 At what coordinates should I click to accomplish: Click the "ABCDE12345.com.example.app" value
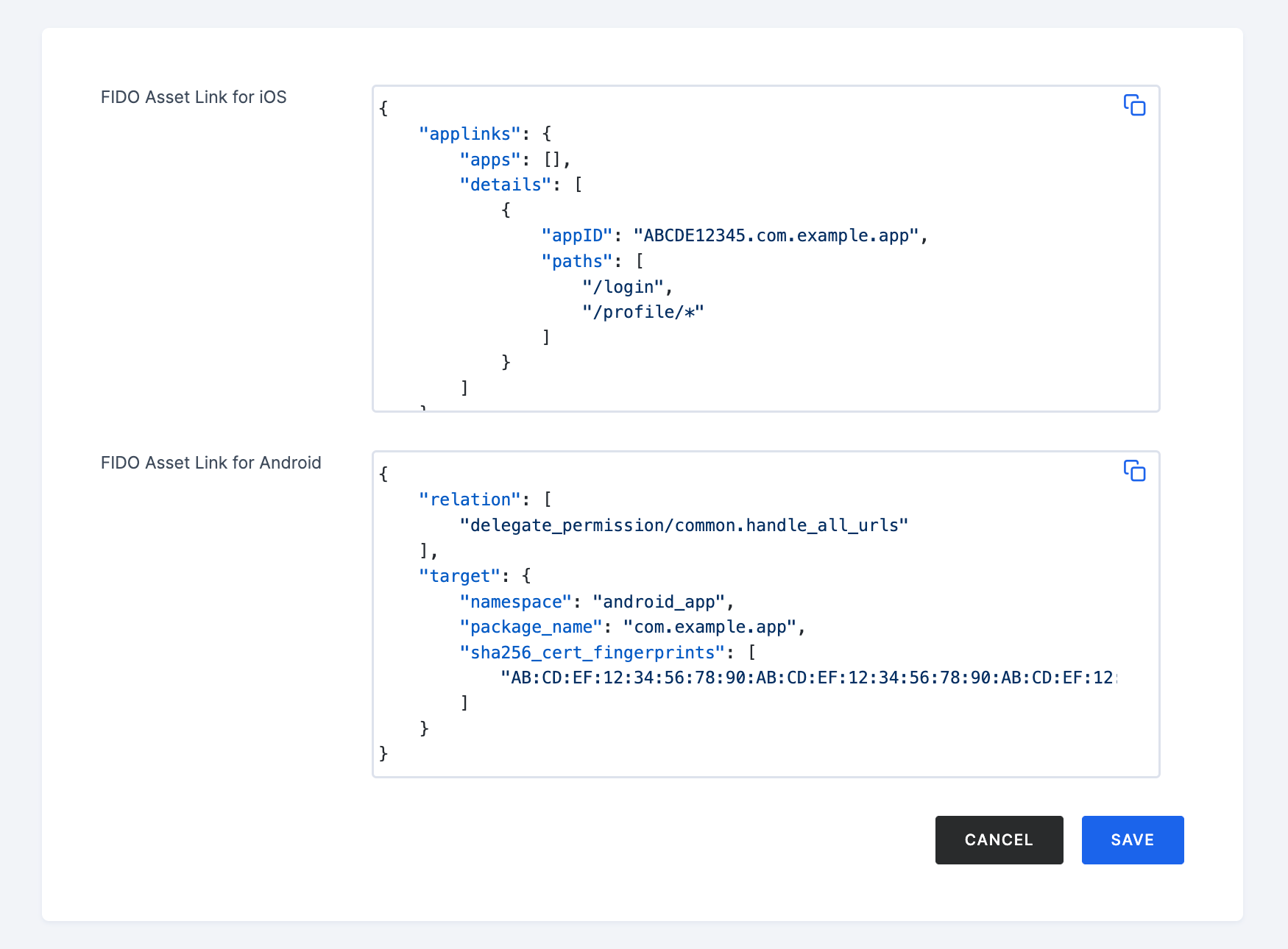tap(776, 235)
